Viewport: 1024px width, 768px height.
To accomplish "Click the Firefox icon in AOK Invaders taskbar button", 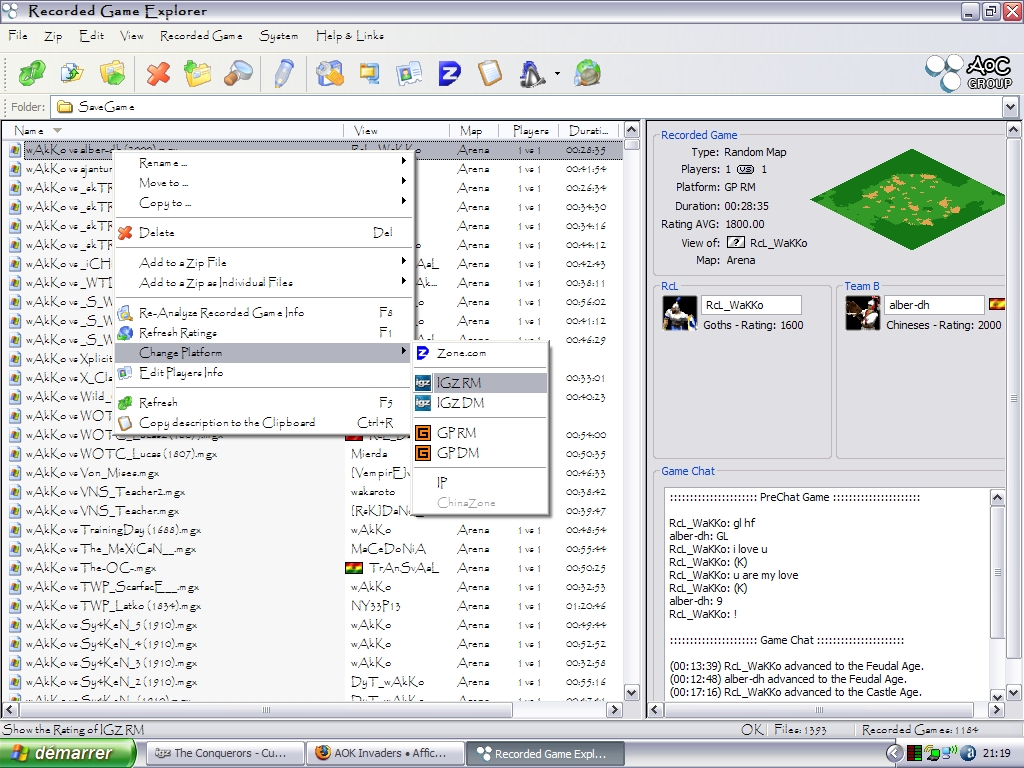I will point(323,753).
